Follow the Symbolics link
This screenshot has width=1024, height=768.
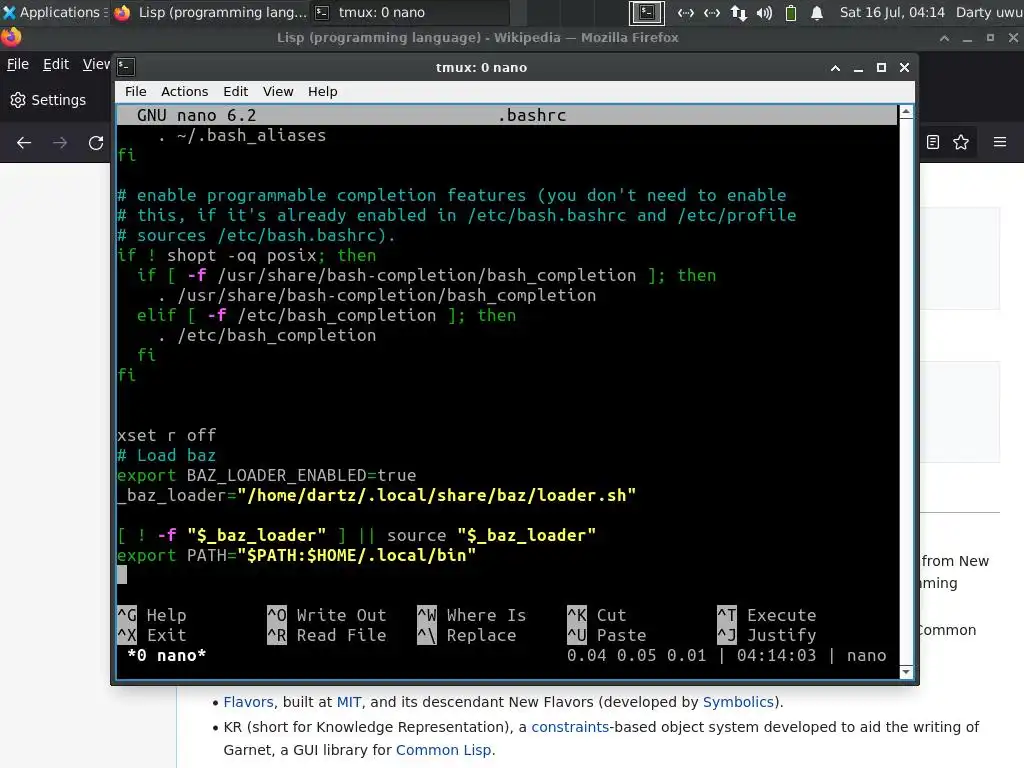click(x=738, y=702)
